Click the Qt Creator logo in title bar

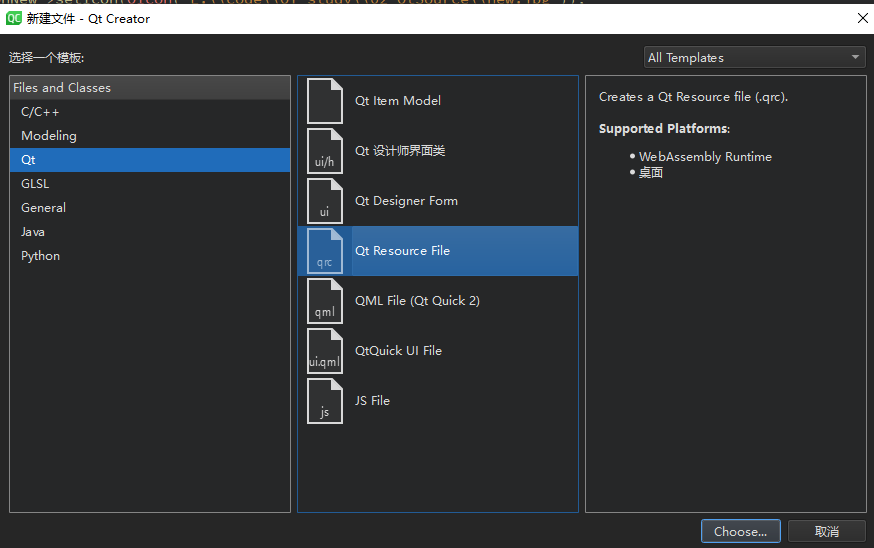(x=14, y=18)
